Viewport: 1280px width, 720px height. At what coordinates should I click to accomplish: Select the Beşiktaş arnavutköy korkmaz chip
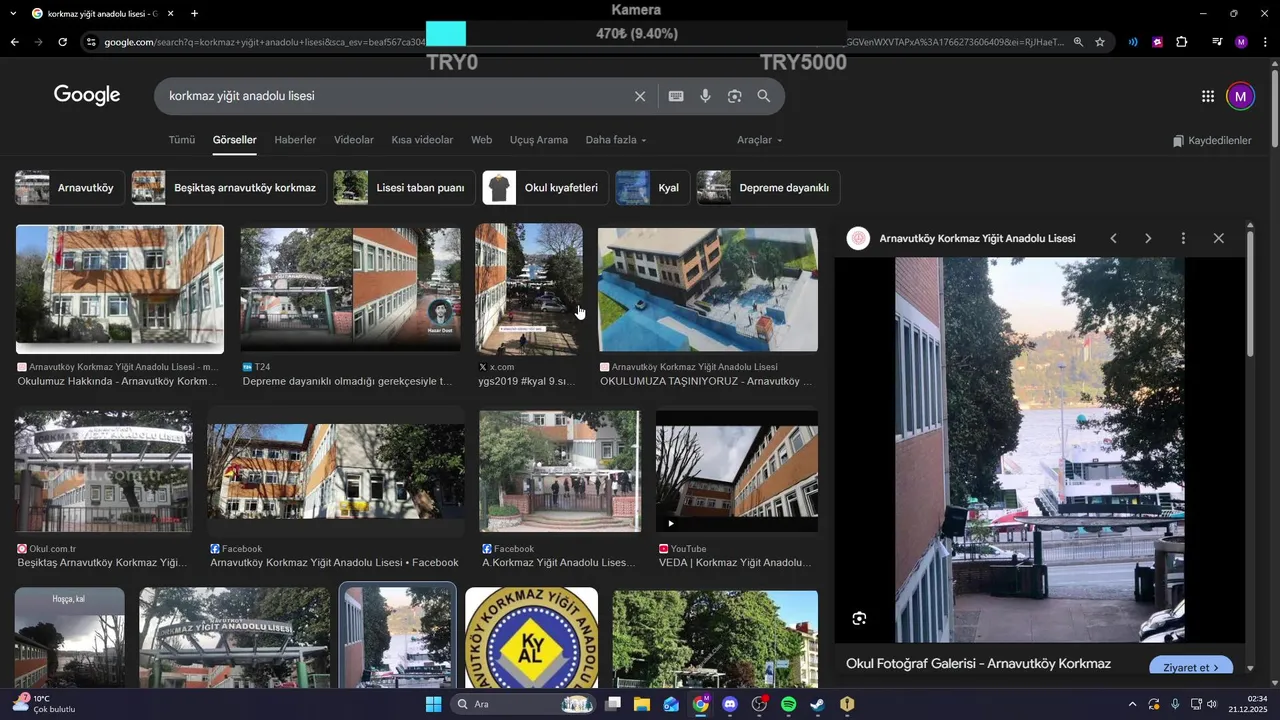(229, 188)
